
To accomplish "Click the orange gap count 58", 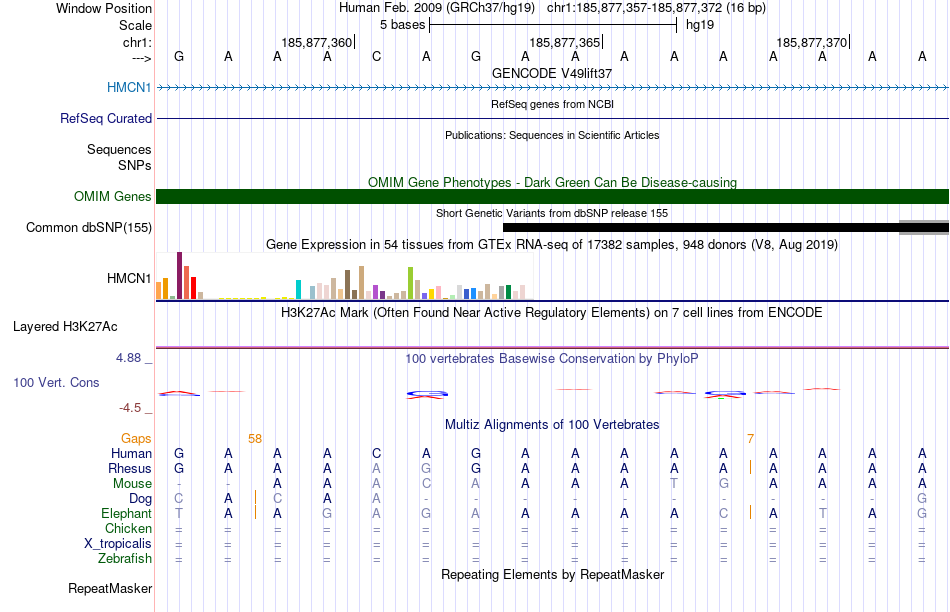I will (x=255, y=439).
